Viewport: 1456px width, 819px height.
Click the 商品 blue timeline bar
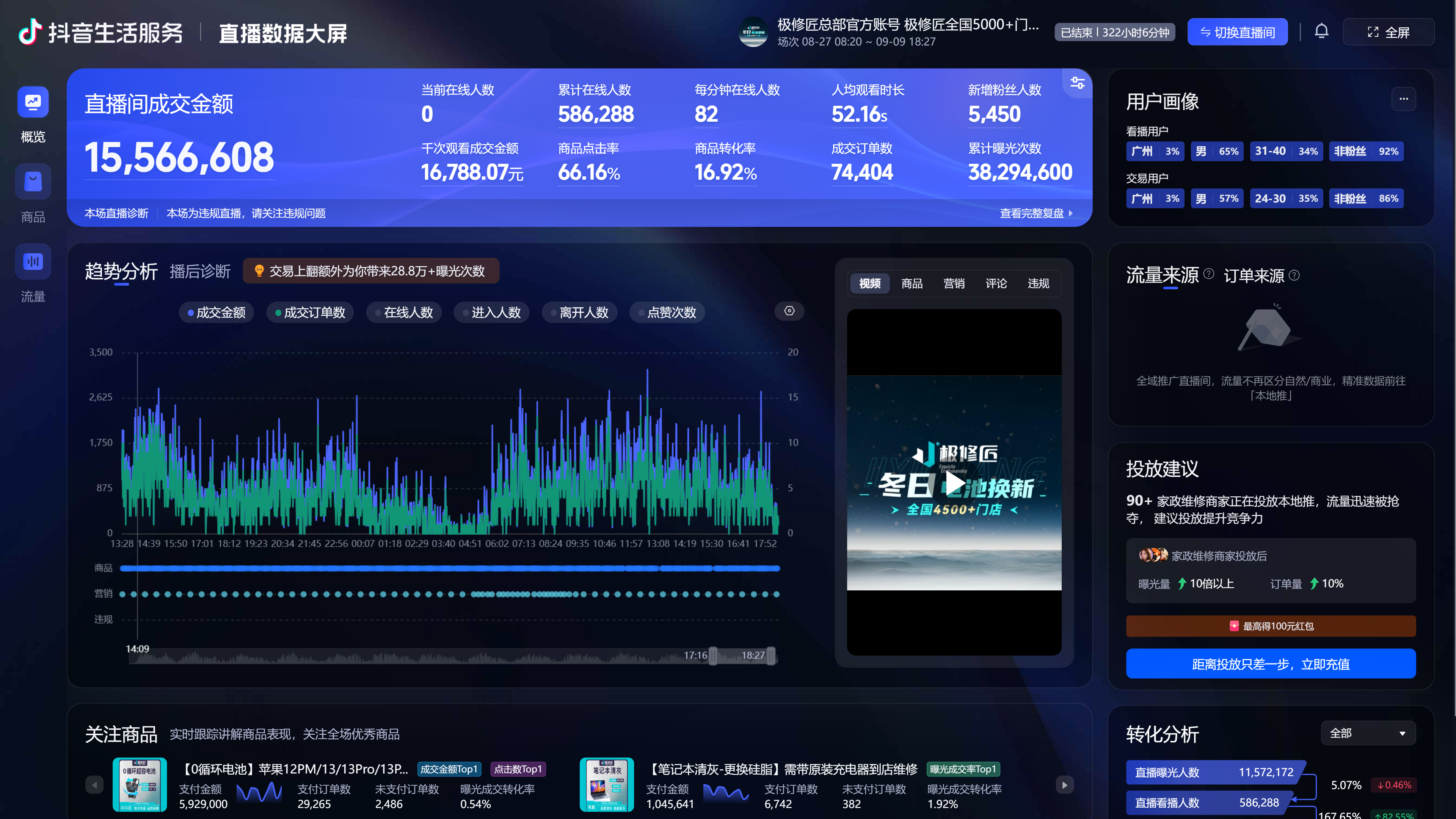coord(450,568)
